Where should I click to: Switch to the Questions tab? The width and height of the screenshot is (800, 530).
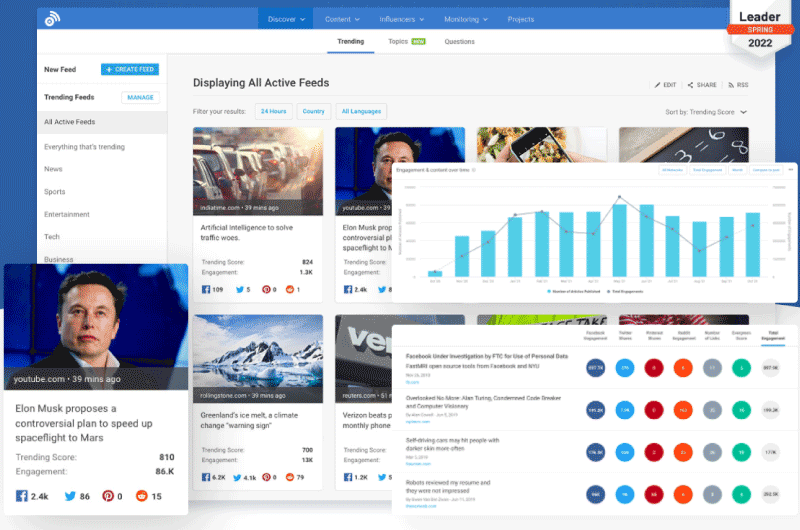pyautogui.click(x=459, y=41)
